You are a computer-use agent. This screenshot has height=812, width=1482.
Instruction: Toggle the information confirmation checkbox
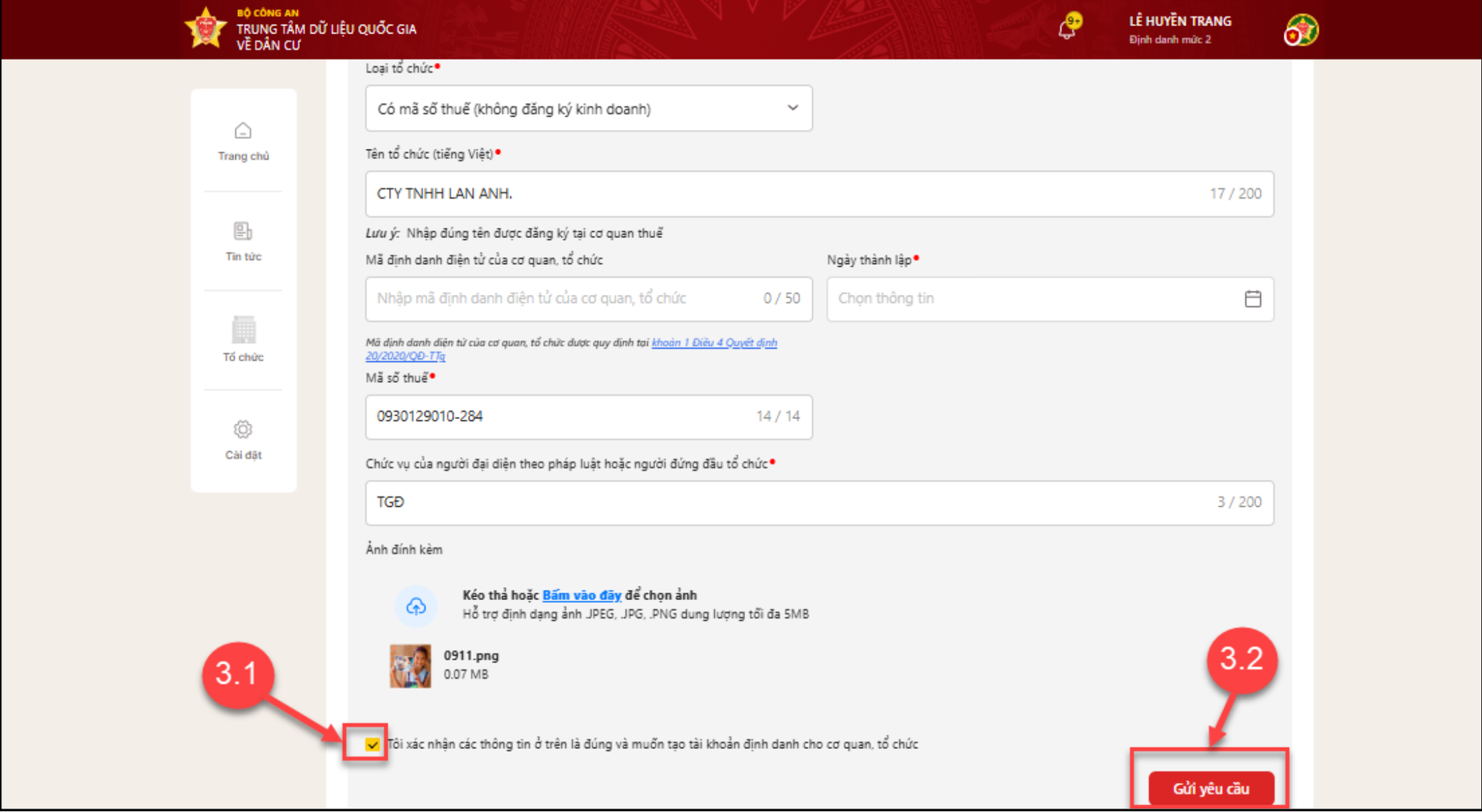tap(372, 745)
